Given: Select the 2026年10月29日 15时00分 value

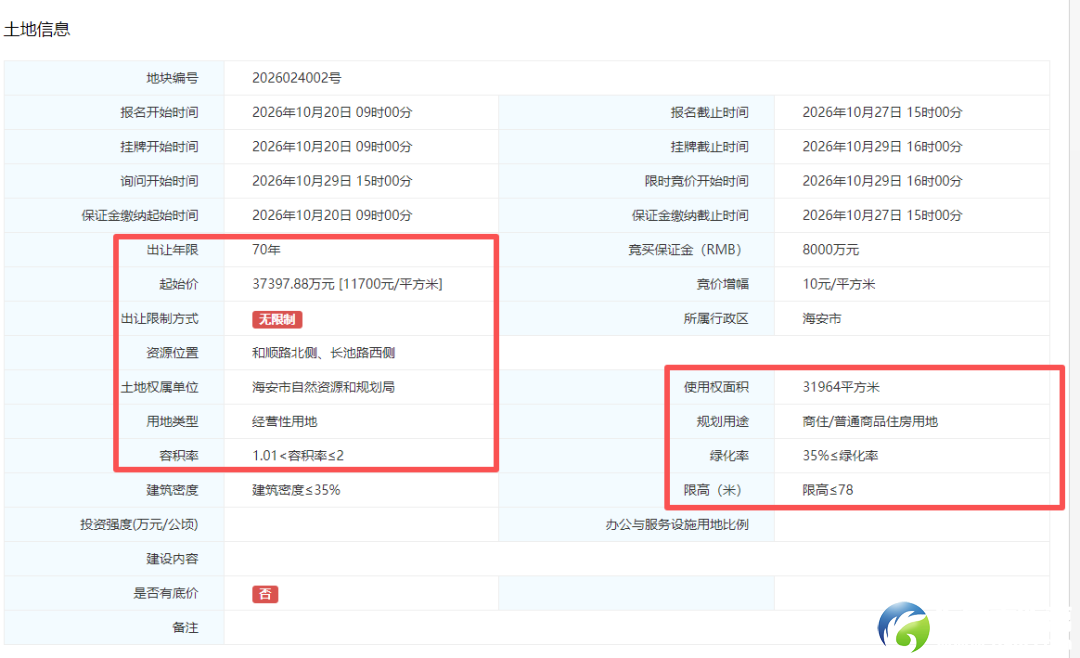Looking at the screenshot, I should click(x=332, y=181).
